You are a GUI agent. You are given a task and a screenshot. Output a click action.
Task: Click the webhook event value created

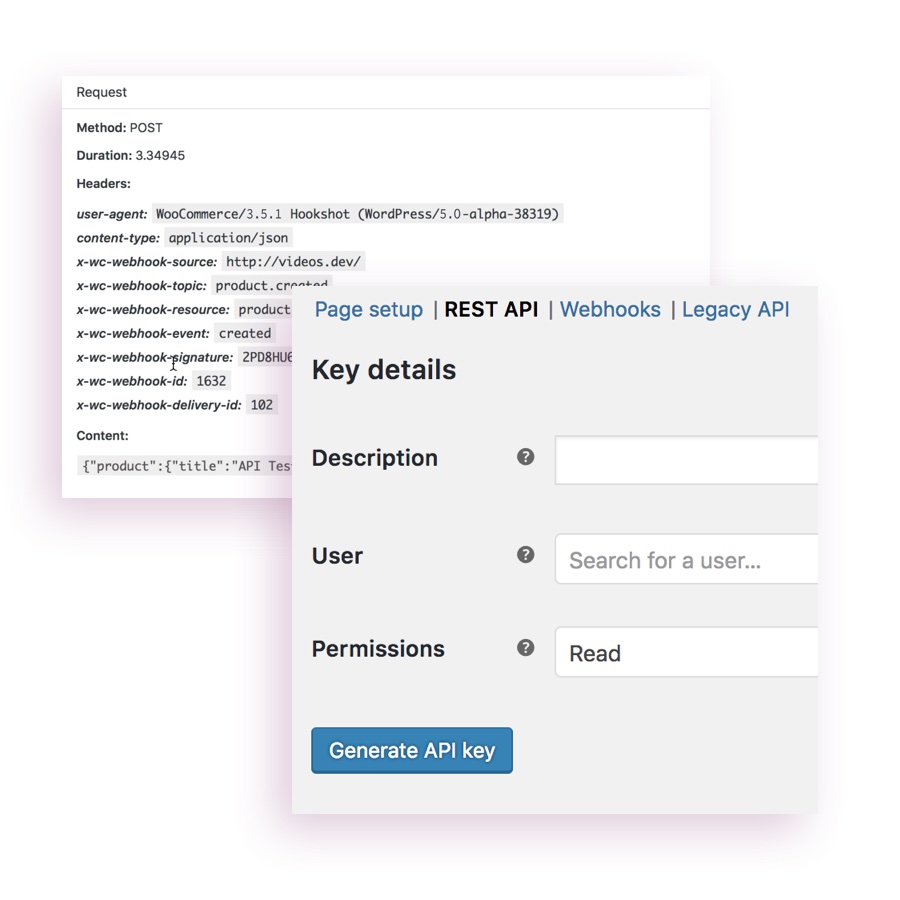coord(244,334)
